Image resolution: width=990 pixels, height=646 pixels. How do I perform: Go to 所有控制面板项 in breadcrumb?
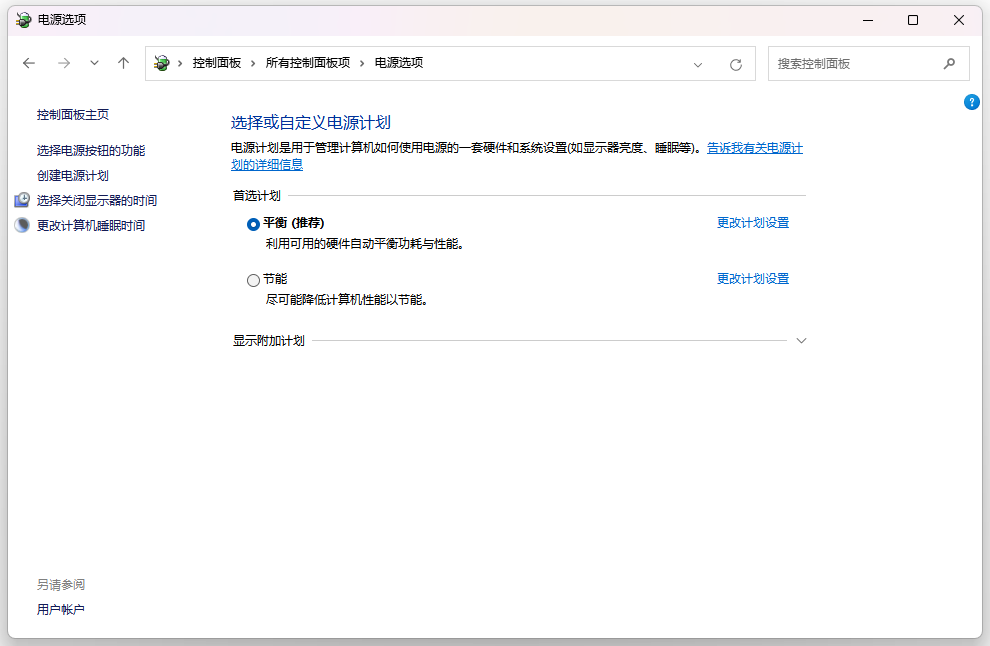[x=307, y=63]
